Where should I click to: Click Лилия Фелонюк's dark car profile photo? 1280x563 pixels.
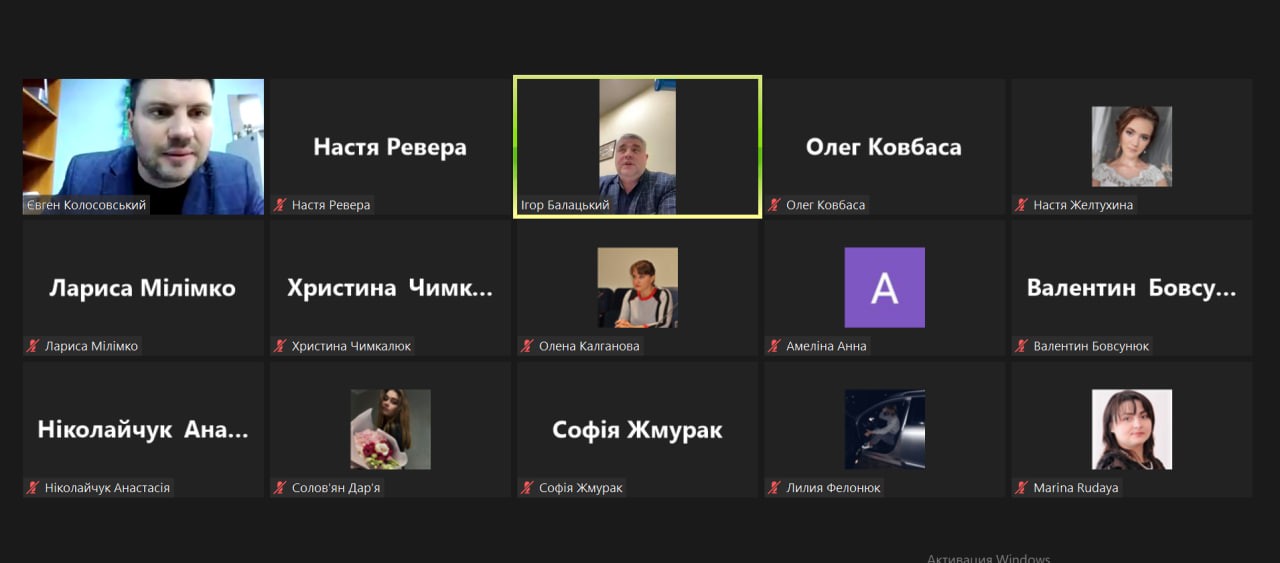pyautogui.click(x=884, y=430)
